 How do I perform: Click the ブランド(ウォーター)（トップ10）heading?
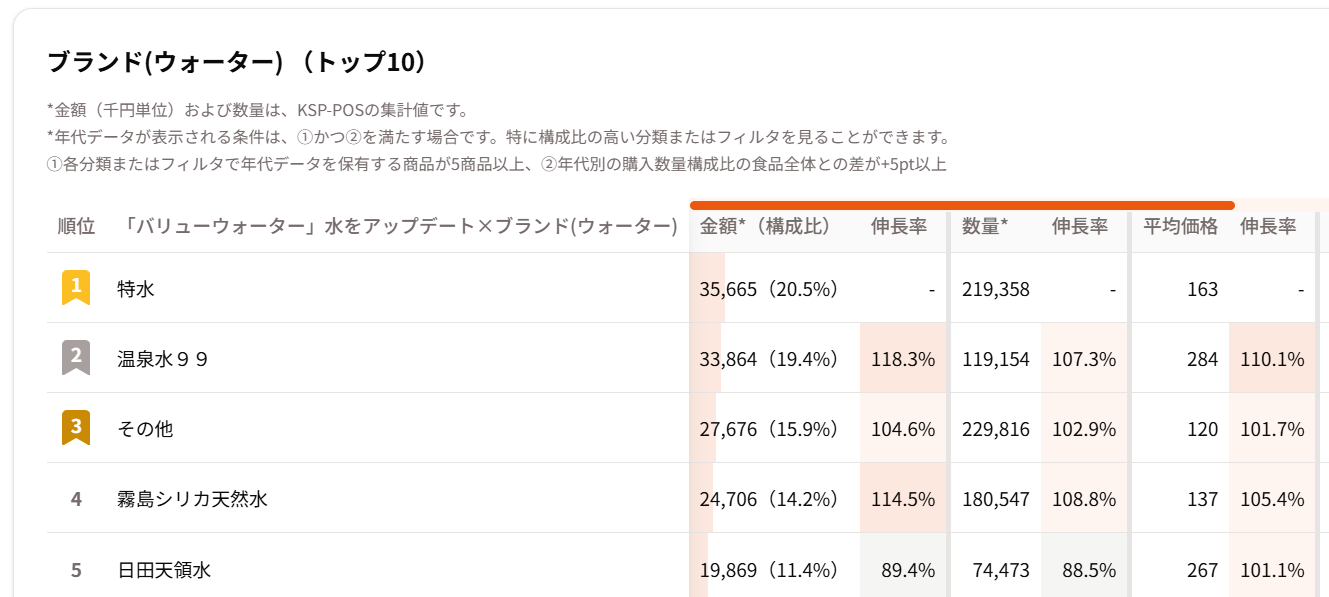238,62
